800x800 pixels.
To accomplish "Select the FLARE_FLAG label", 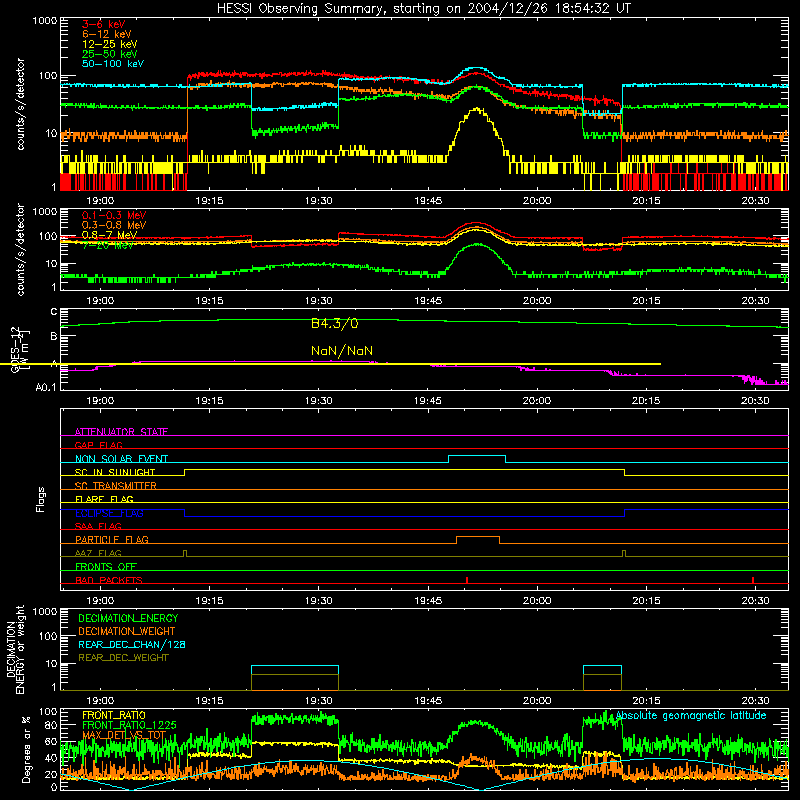I will click(x=104, y=499).
